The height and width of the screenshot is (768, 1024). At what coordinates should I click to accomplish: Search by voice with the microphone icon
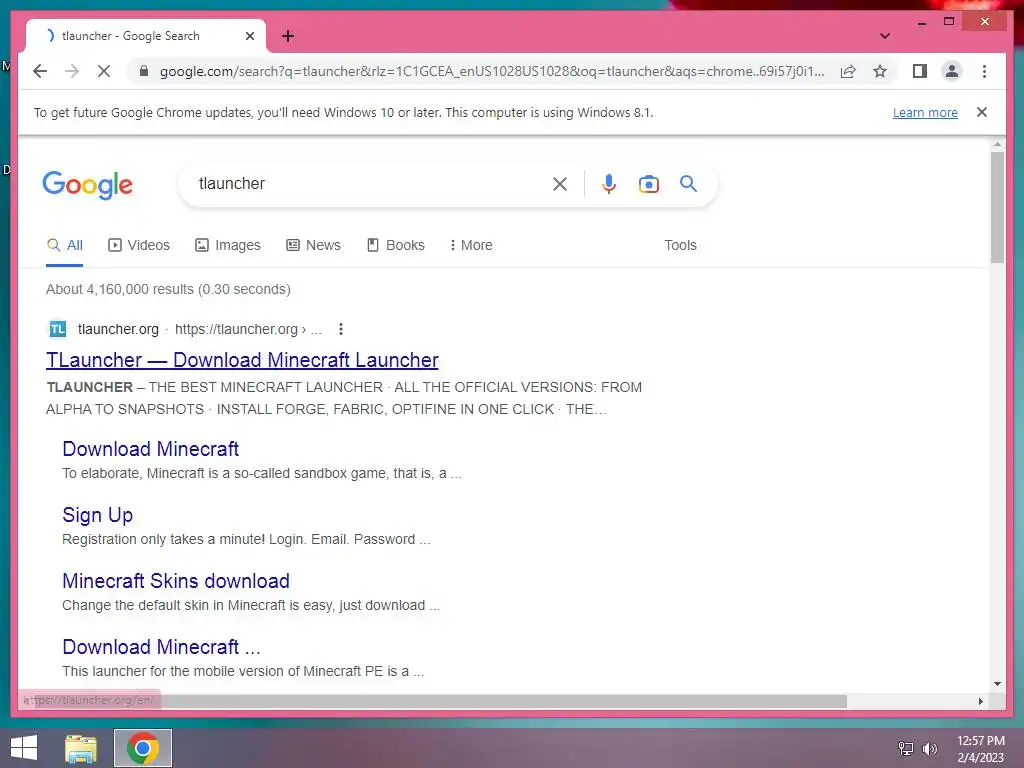point(609,184)
